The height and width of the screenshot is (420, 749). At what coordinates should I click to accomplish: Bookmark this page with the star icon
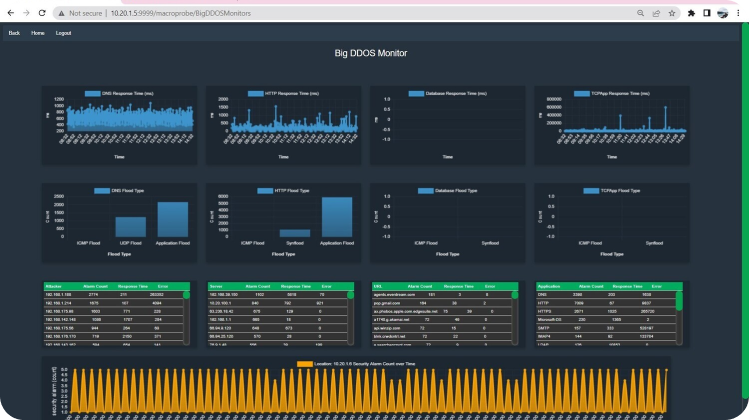(x=669, y=14)
